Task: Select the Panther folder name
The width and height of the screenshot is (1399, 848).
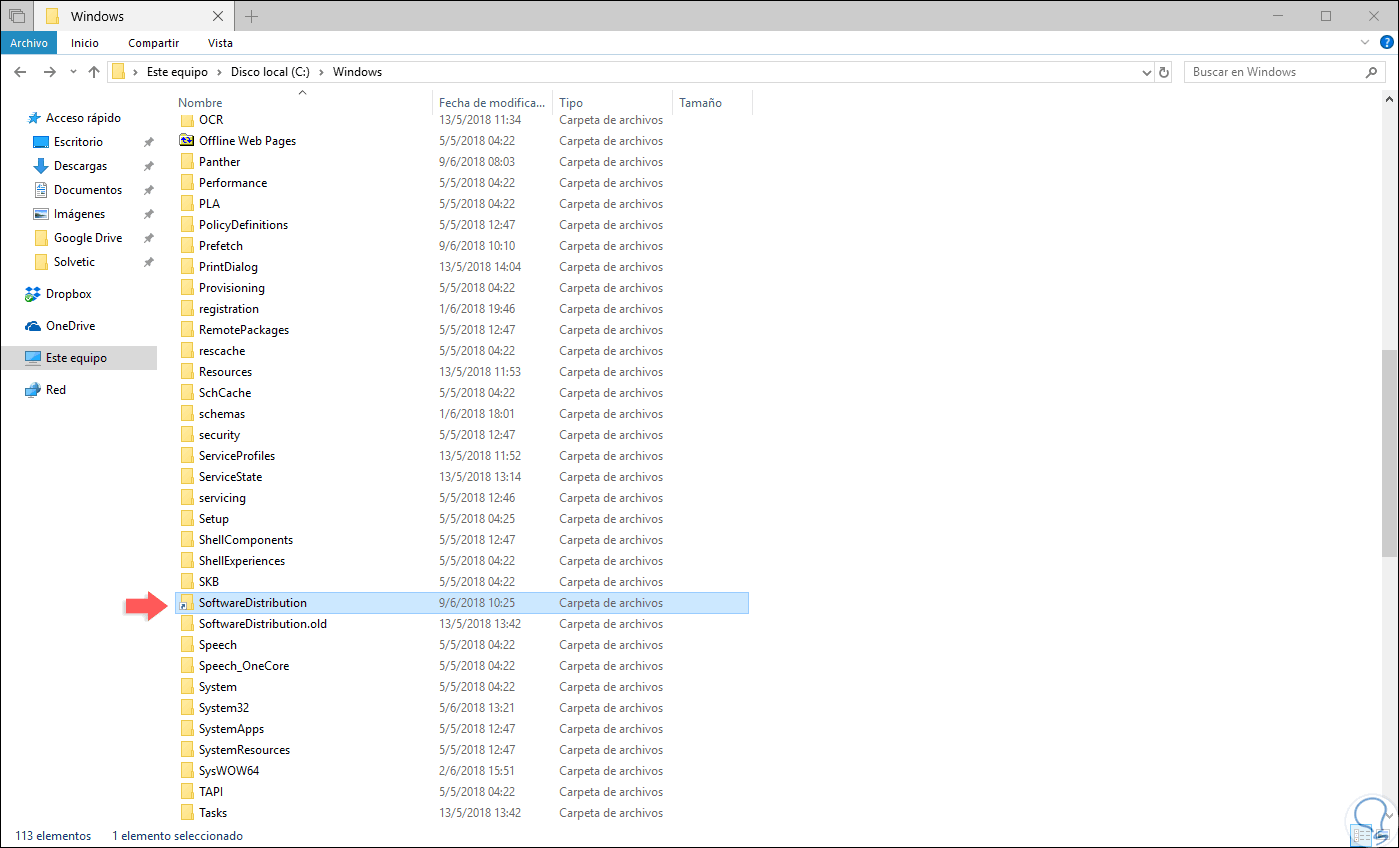Action: [x=220, y=162]
